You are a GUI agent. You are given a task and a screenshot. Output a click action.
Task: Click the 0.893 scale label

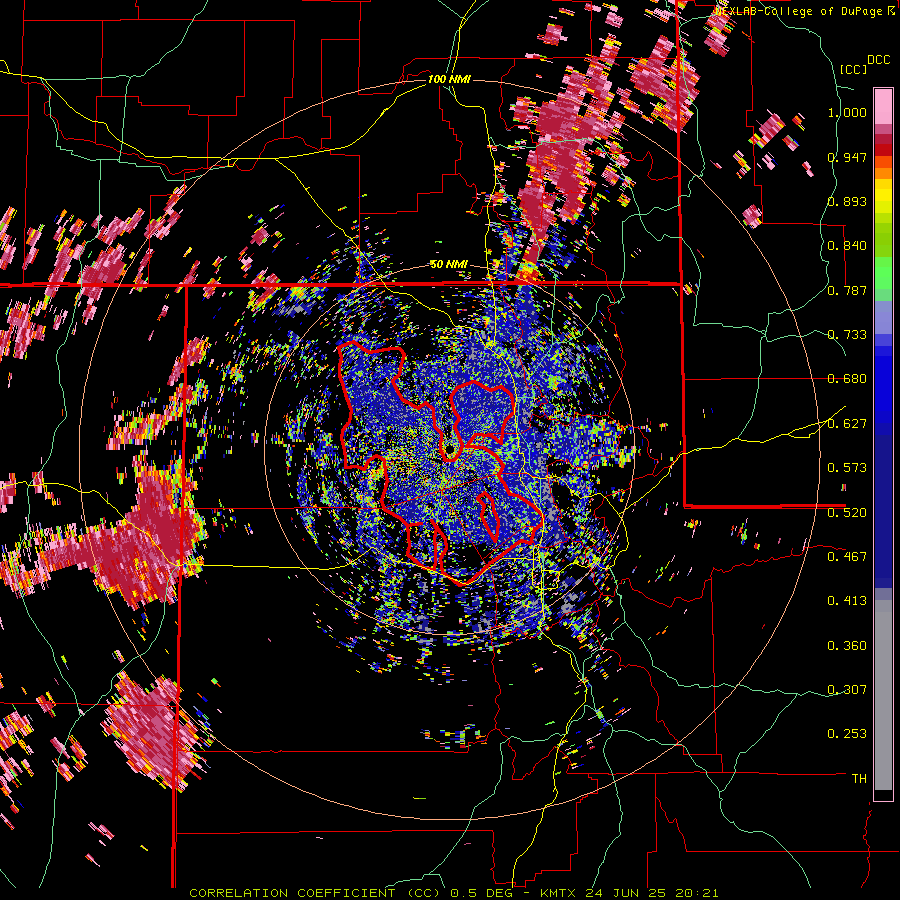pos(847,201)
